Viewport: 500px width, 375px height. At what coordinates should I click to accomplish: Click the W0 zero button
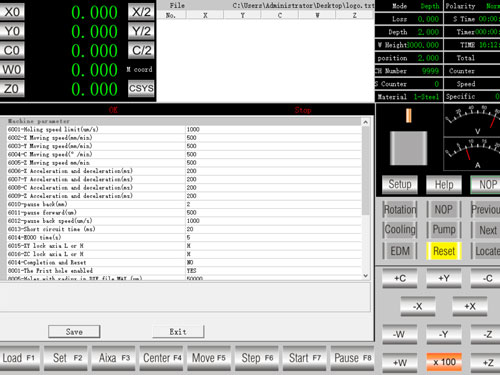(x=12, y=69)
